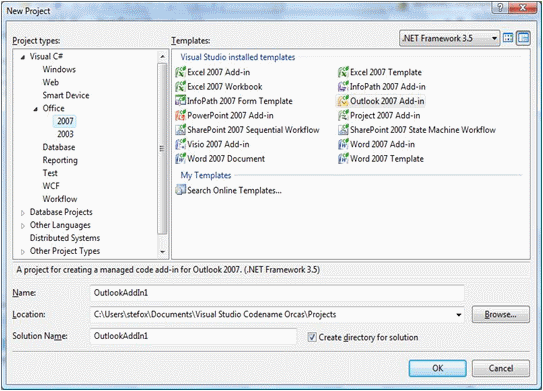Screen dimensions: 543x391
Task: Select the Excel 2007 Template icon
Action: point(343,72)
